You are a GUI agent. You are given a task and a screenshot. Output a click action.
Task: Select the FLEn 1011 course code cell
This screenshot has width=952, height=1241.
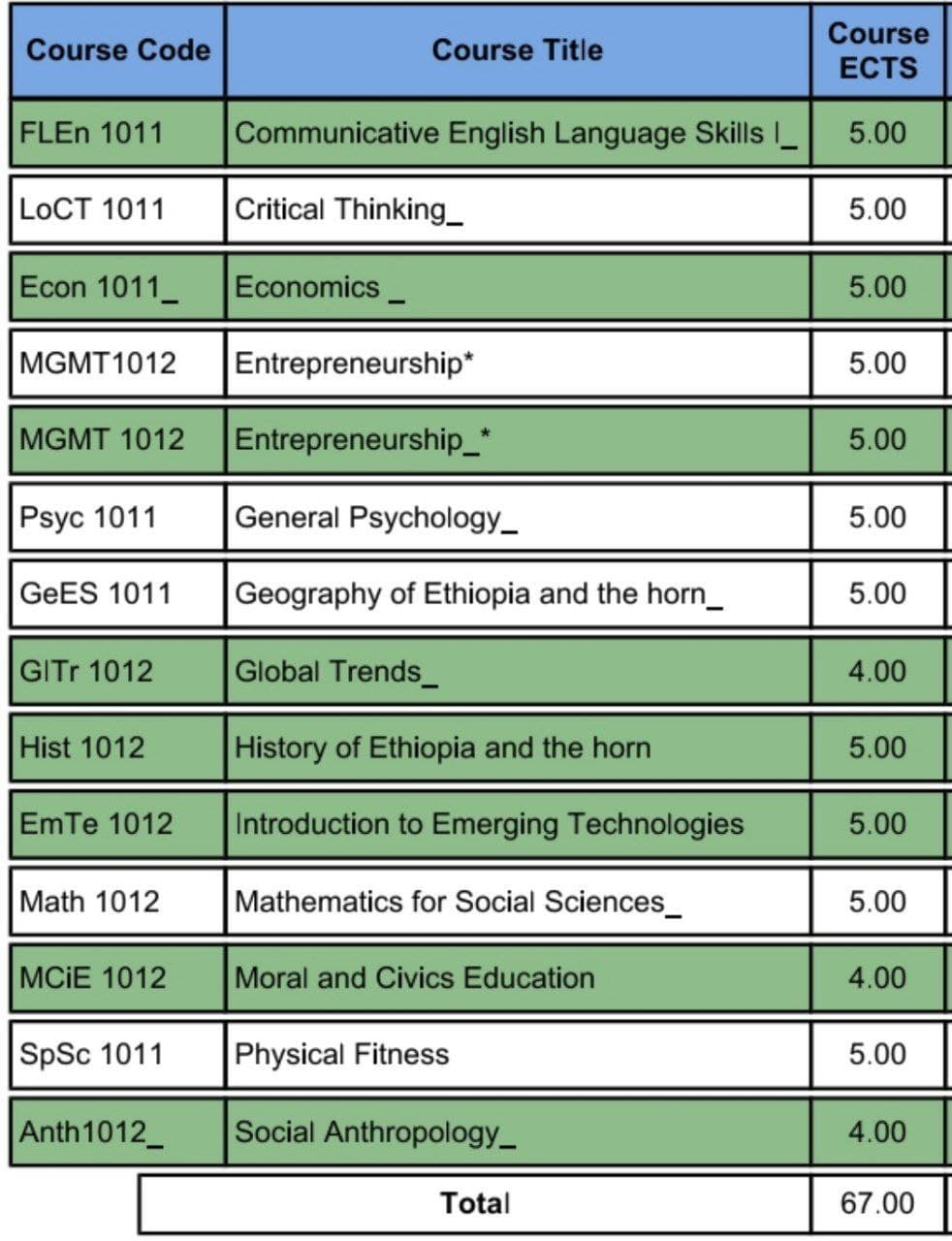point(117,133)
